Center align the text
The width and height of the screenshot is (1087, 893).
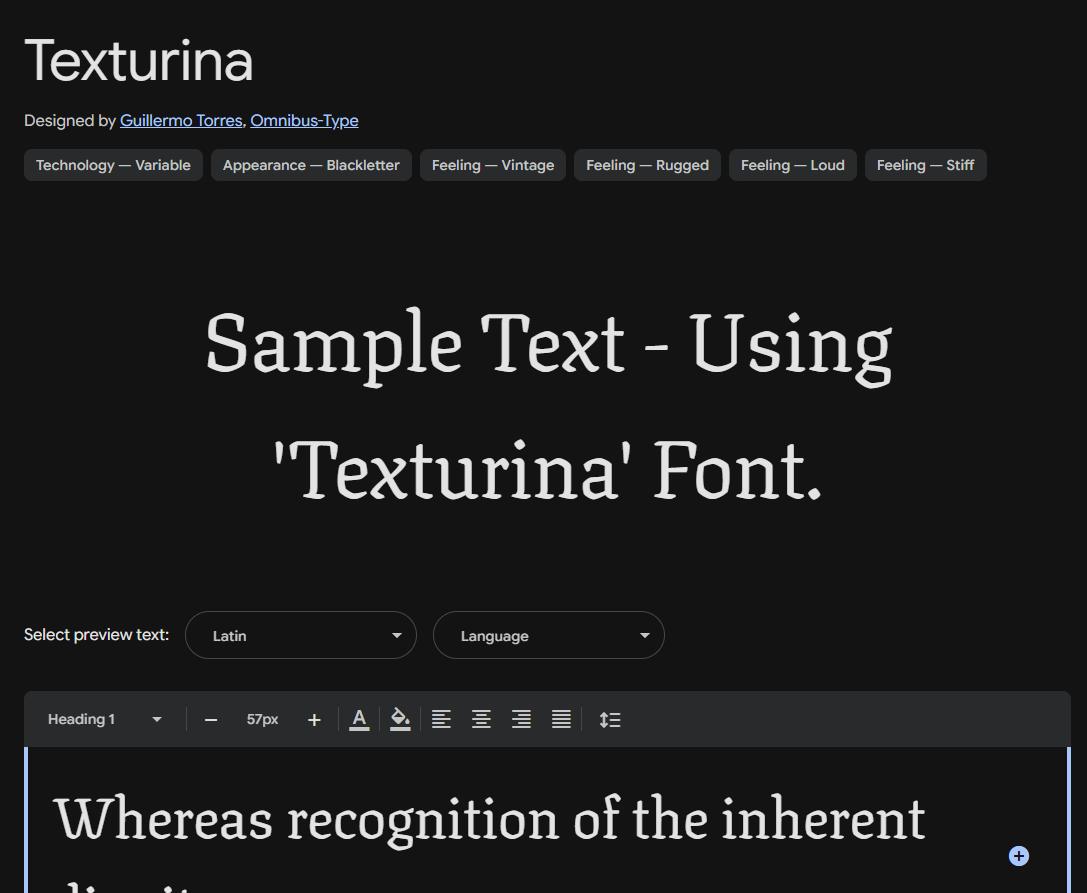coord(481,720)
